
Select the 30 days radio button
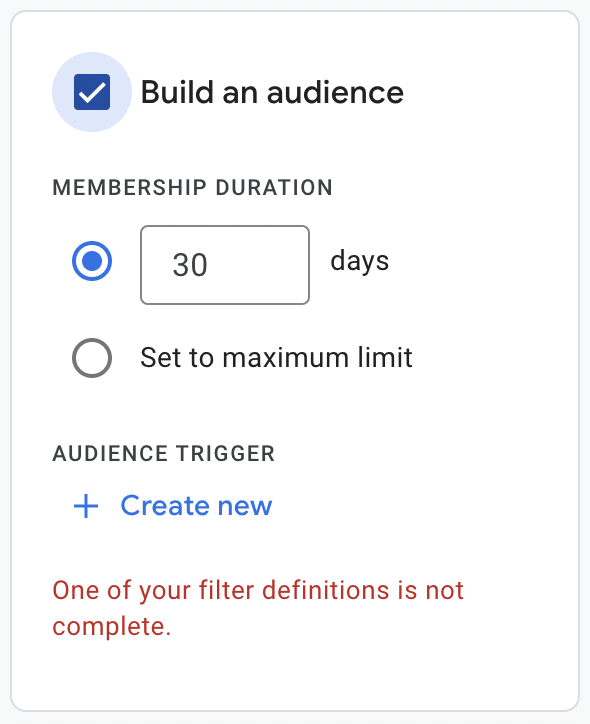[92, 261]
